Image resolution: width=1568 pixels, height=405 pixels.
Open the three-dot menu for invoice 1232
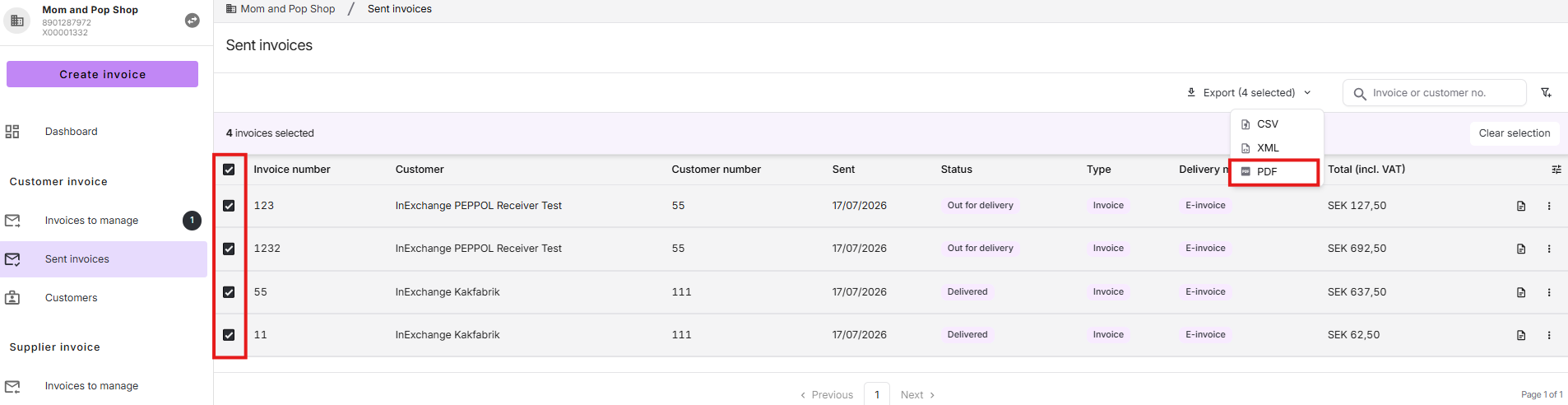click(1549, 249)
